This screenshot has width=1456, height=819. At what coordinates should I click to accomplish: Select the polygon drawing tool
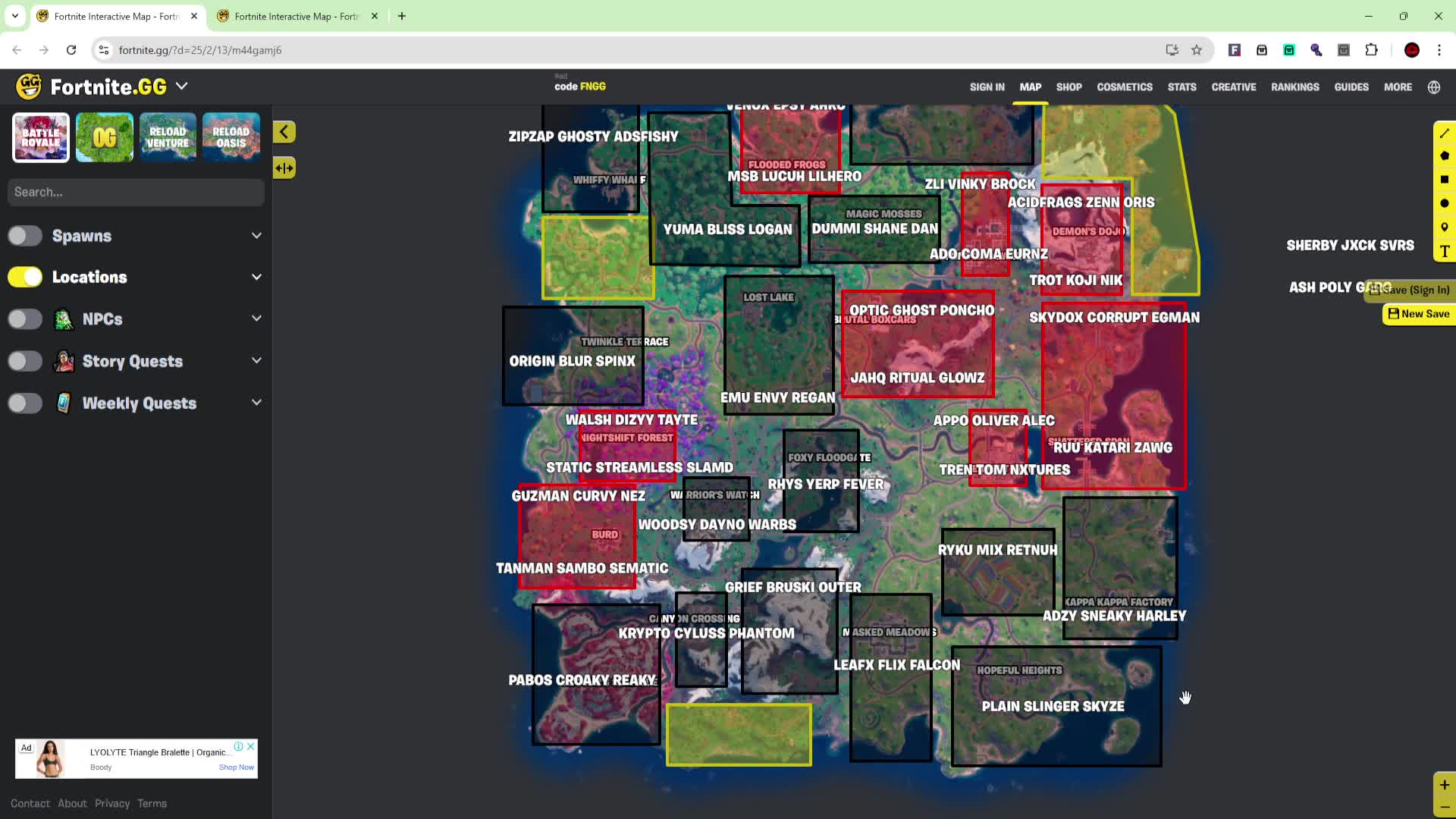pos(1444,156)
